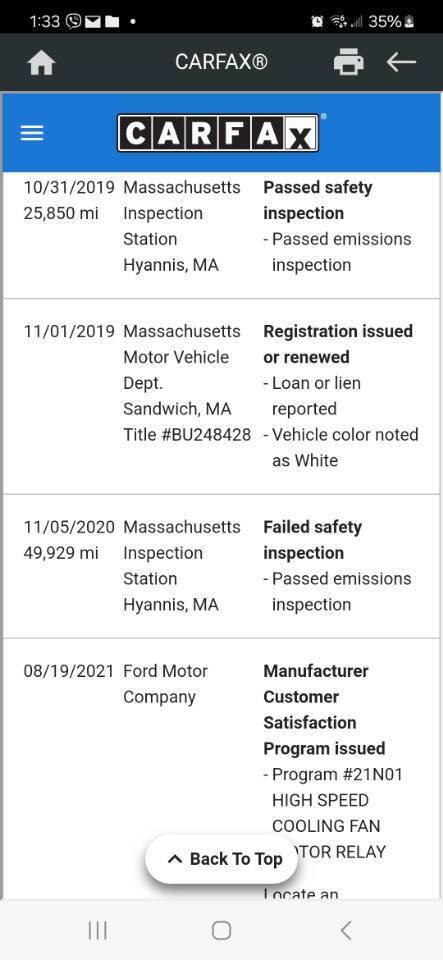The width and height of the screenshot is (443, 960).
Task: Click the printer icon
Action: (x=348, y=62)
